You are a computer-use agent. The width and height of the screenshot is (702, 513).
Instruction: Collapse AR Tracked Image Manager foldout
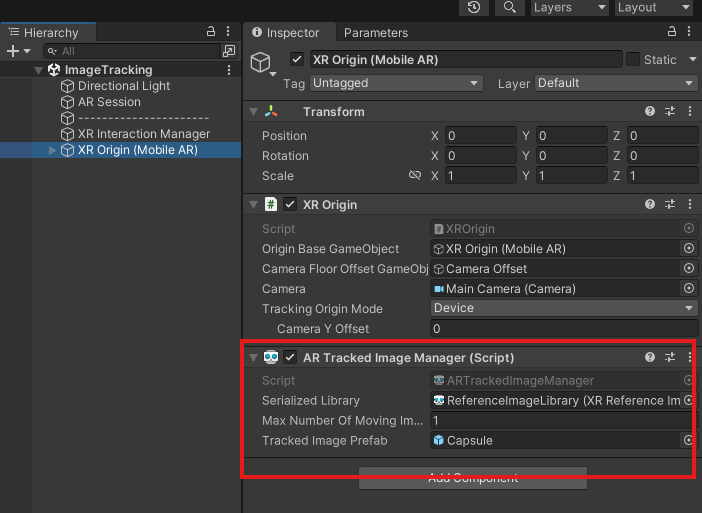tap(253, 358)
